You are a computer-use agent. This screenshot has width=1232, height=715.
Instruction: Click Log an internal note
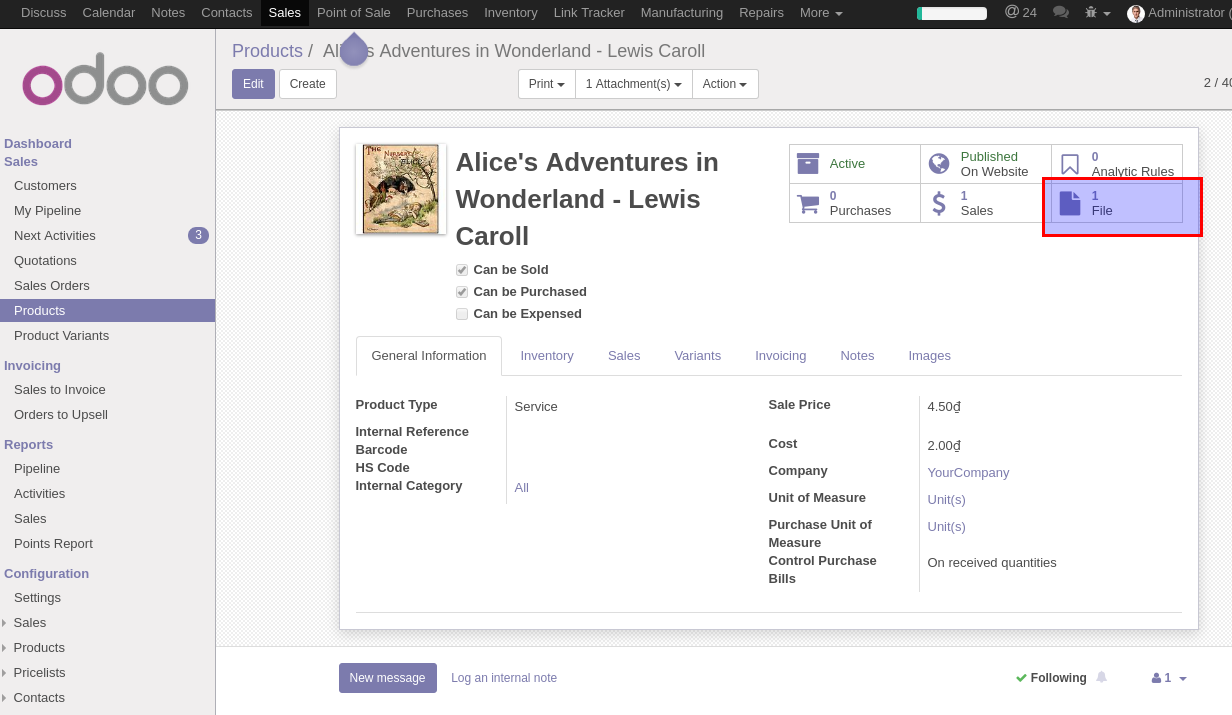click(504, 678)
